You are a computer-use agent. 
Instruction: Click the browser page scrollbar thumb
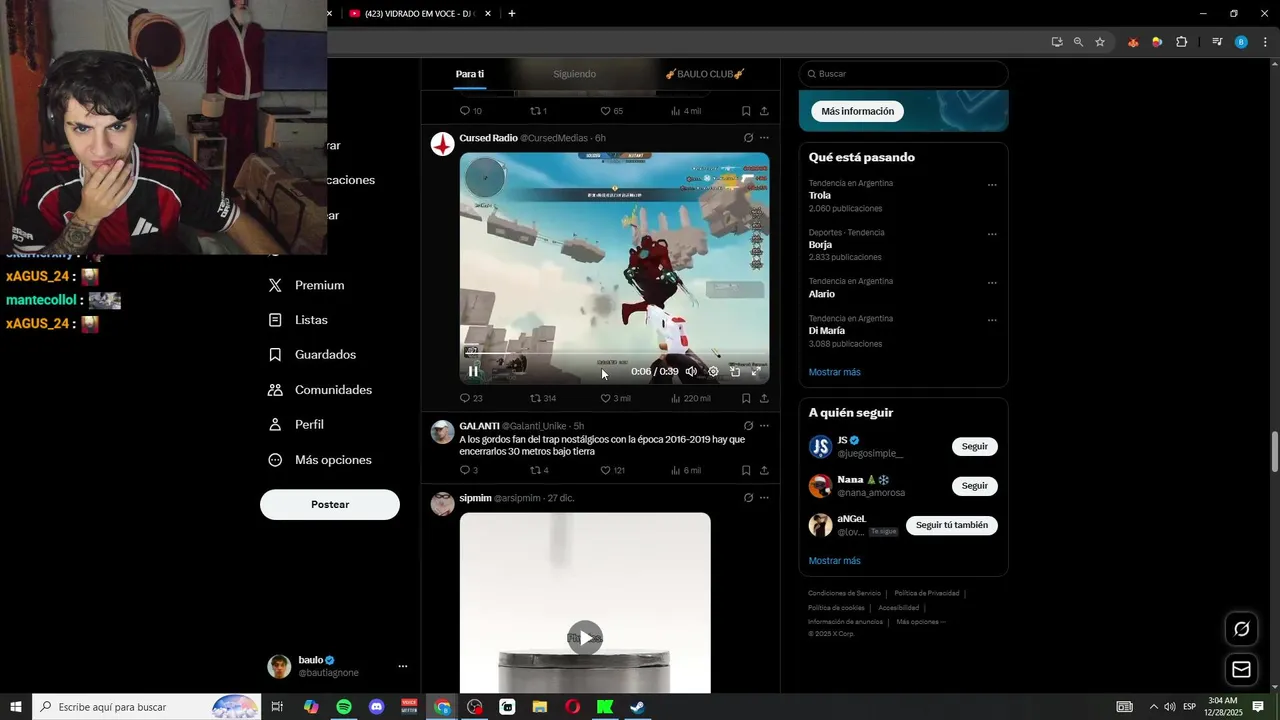coord(1274,453)
